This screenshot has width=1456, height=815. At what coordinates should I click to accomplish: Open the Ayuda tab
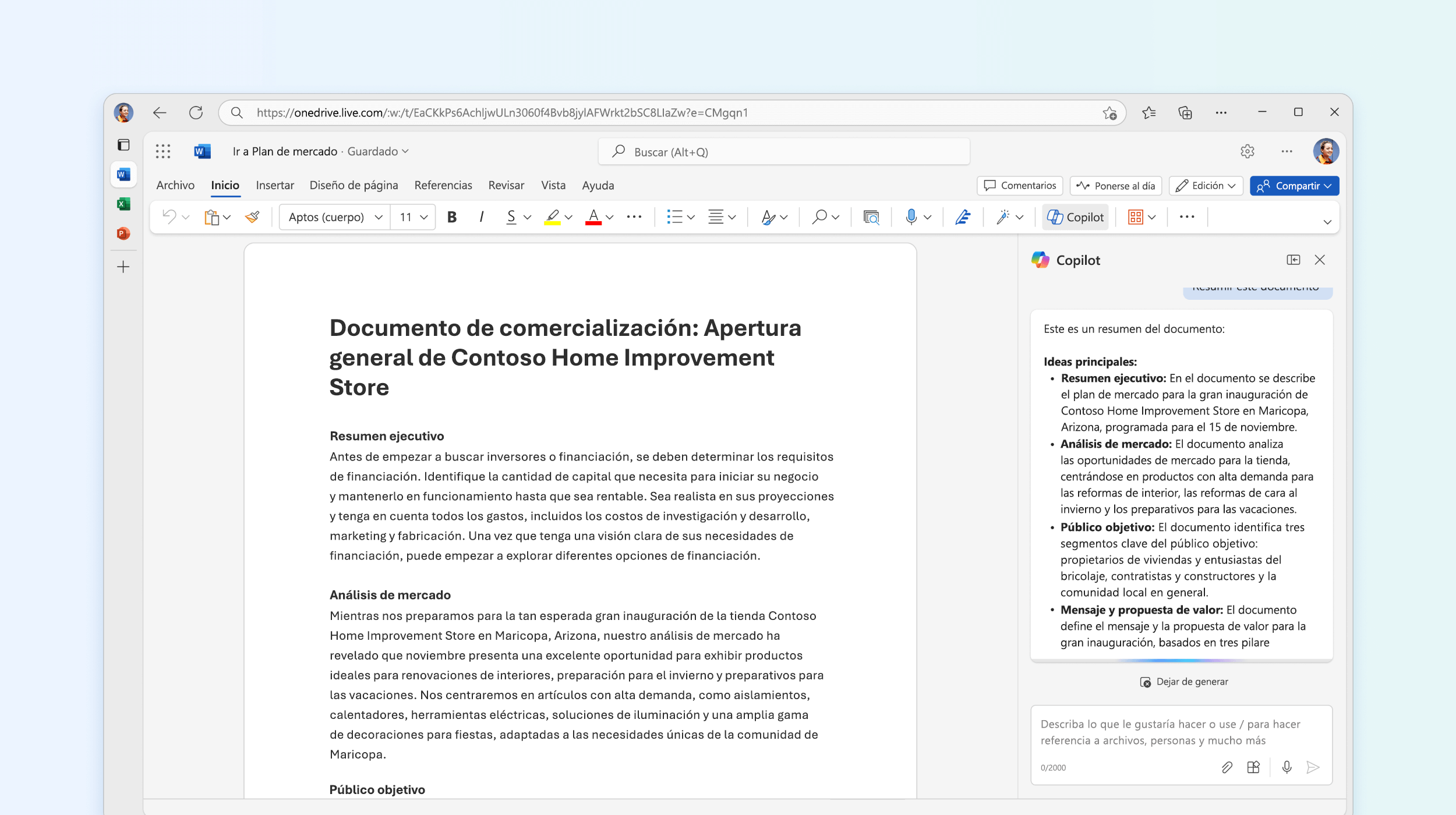(598, 185)
